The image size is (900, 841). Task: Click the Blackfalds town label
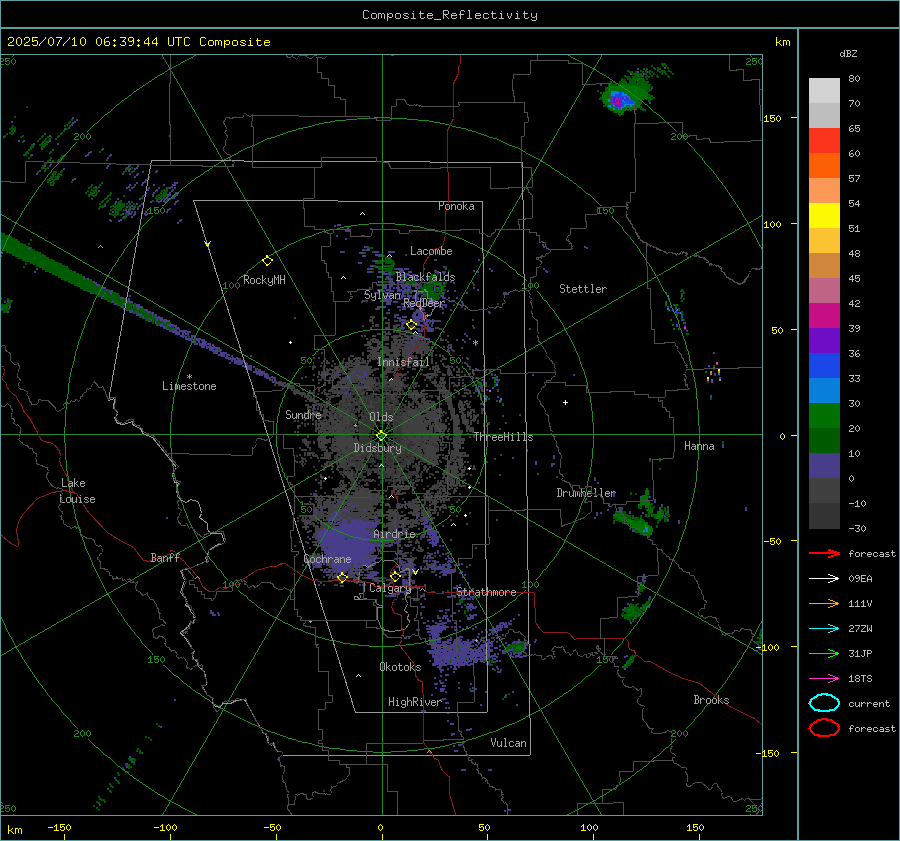tap(425, 277)
